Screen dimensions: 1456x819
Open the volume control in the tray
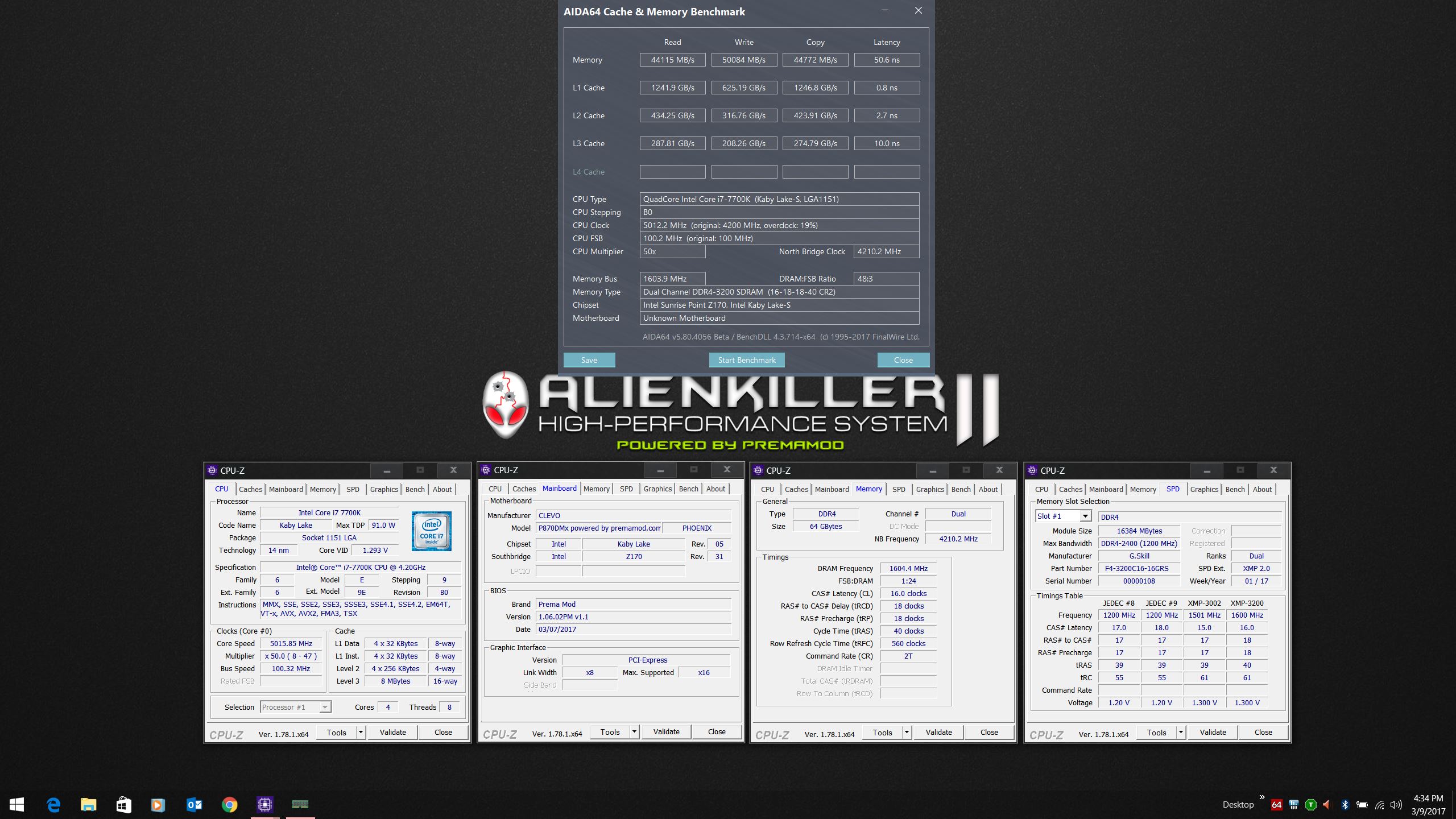click(x=1396, y=805)
